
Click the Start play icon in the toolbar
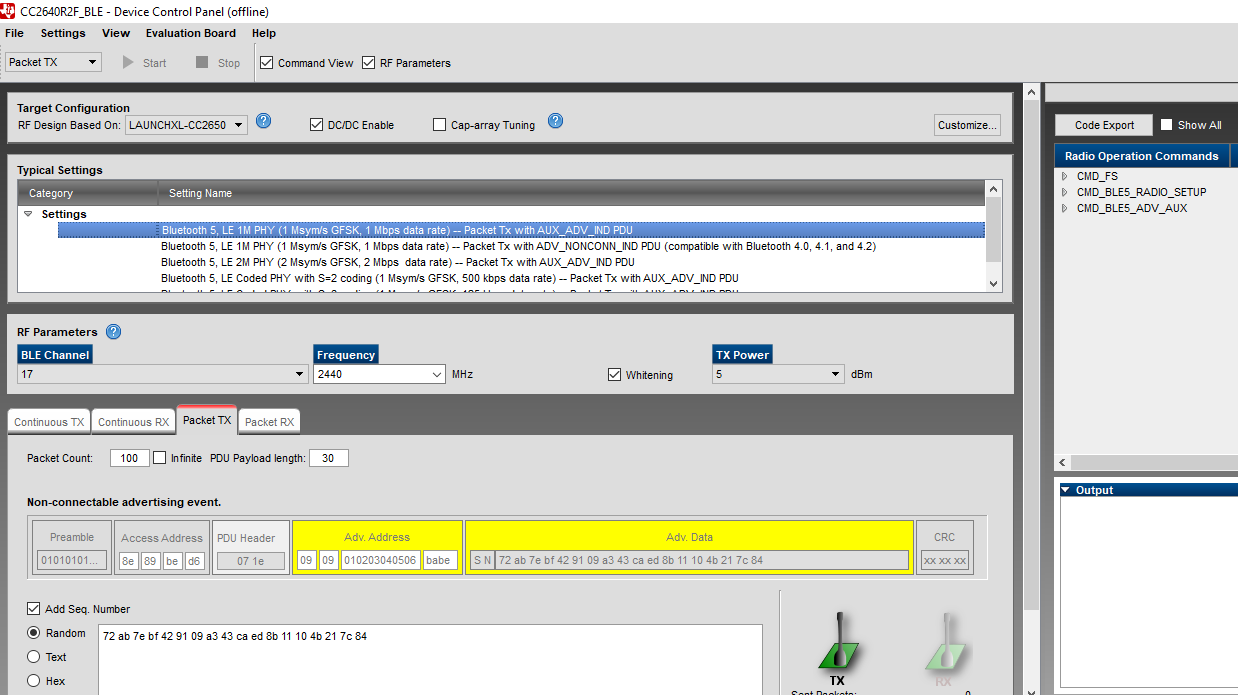(x=128, y=62)
